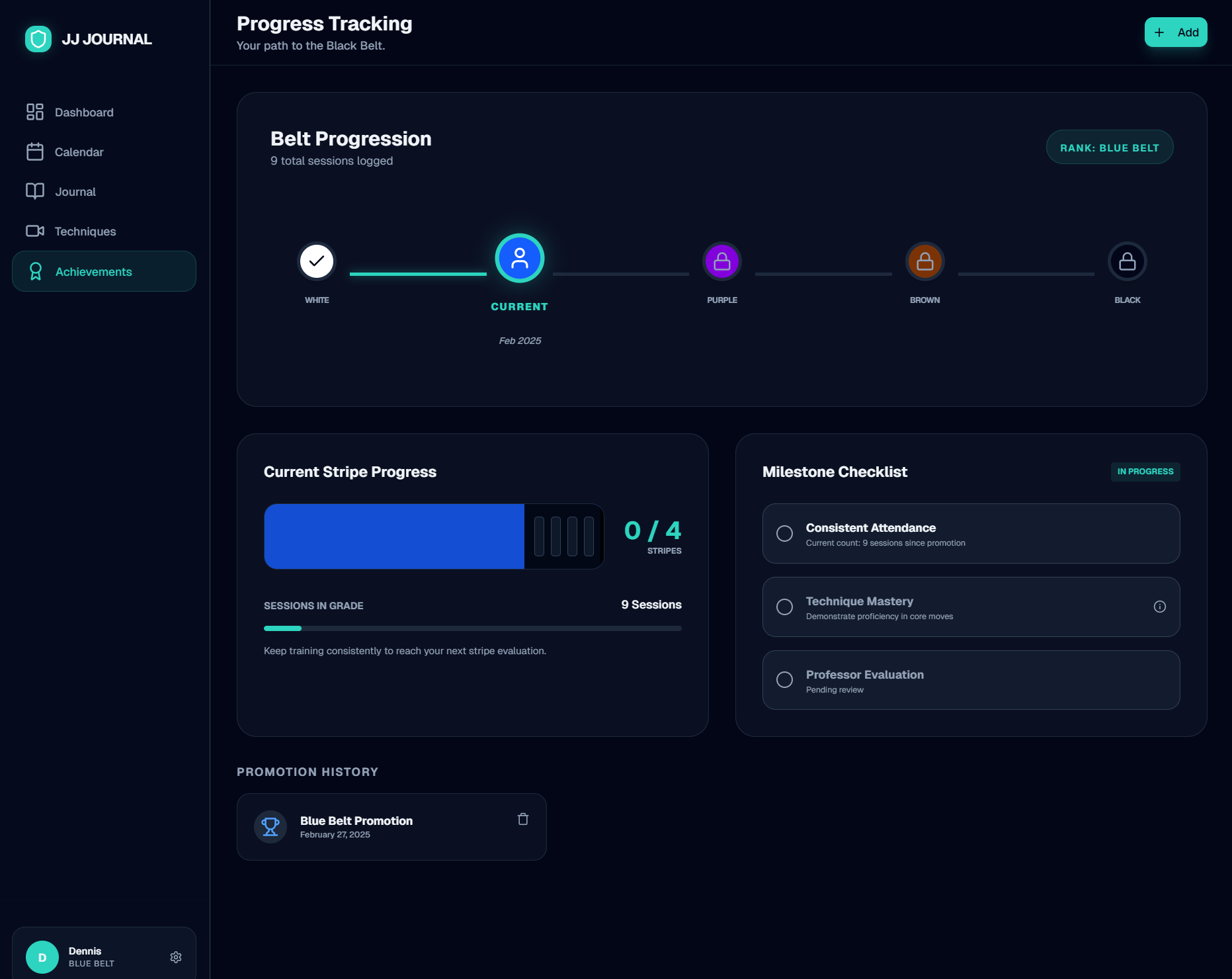Mark Technique Mastery as complete
Image resolution: width=1232 pixels, height=979 pixels.
point(785,607)
